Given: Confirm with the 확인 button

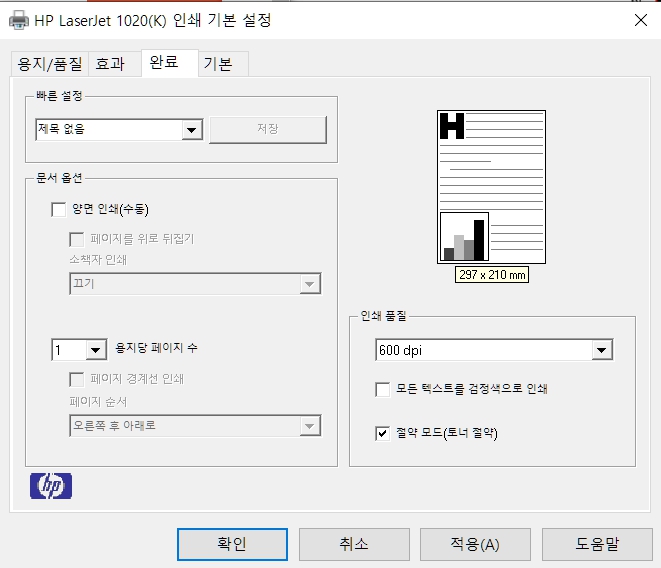Looking at the screenshot, I should (x=232, y=544).
